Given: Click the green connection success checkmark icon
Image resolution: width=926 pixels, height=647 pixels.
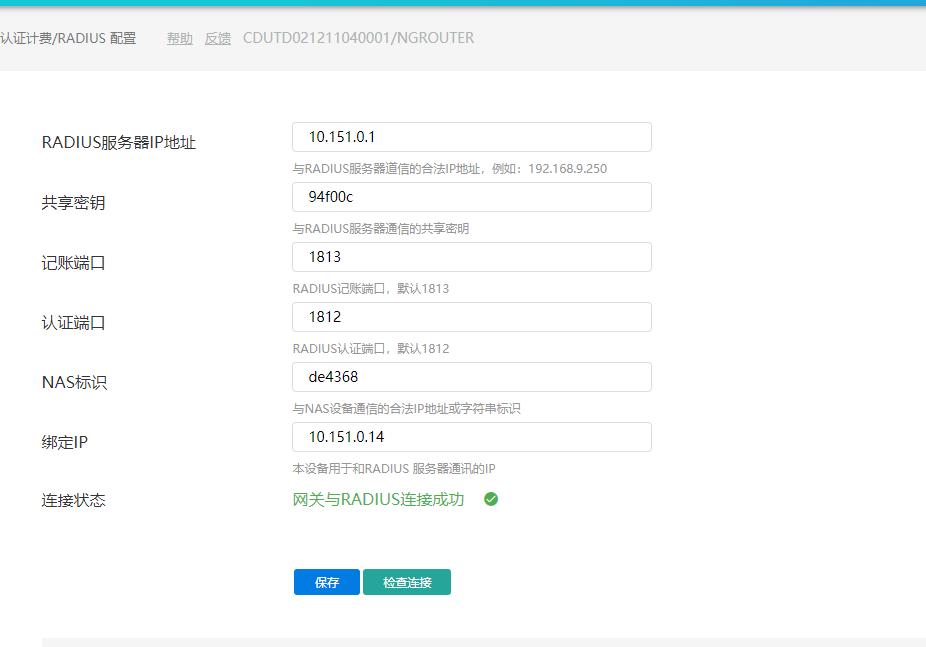Looking at the screenshot, I should pos(491,499).
